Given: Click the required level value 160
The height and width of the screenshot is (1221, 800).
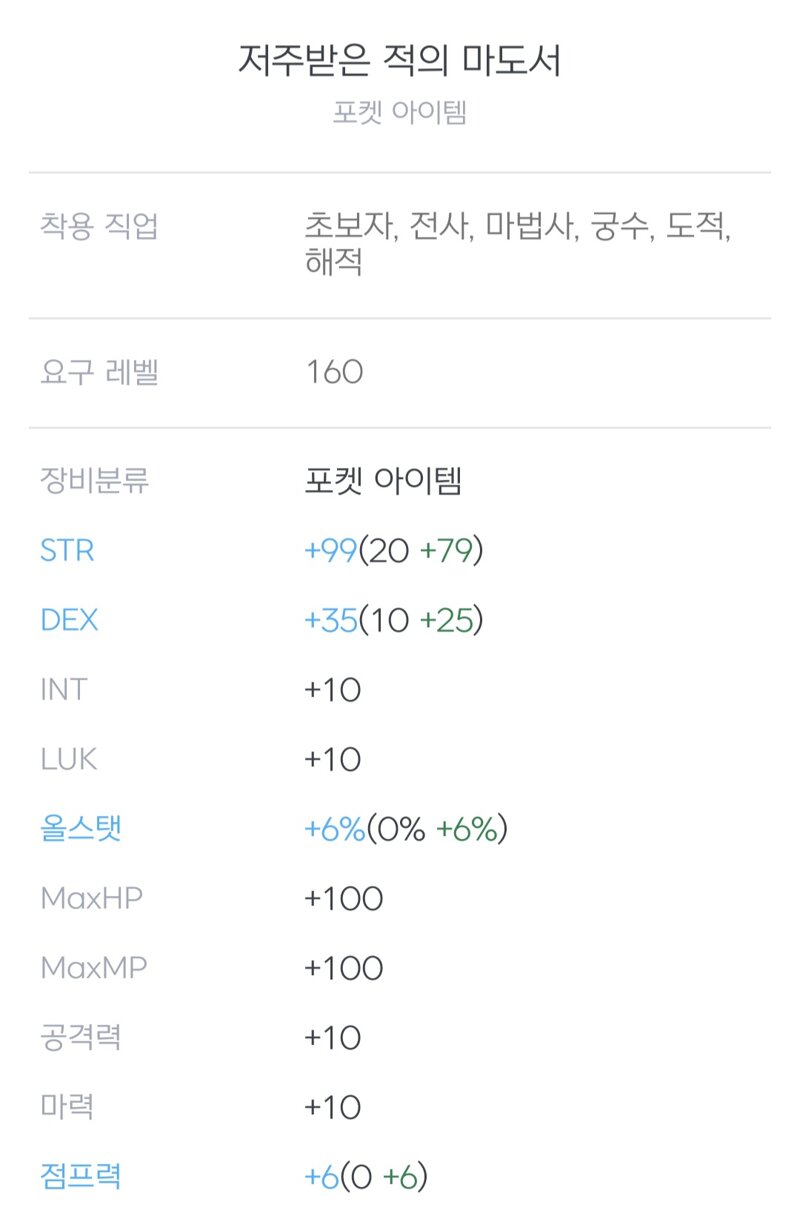Looking at the screenshot, I should [x=334, y=373].
